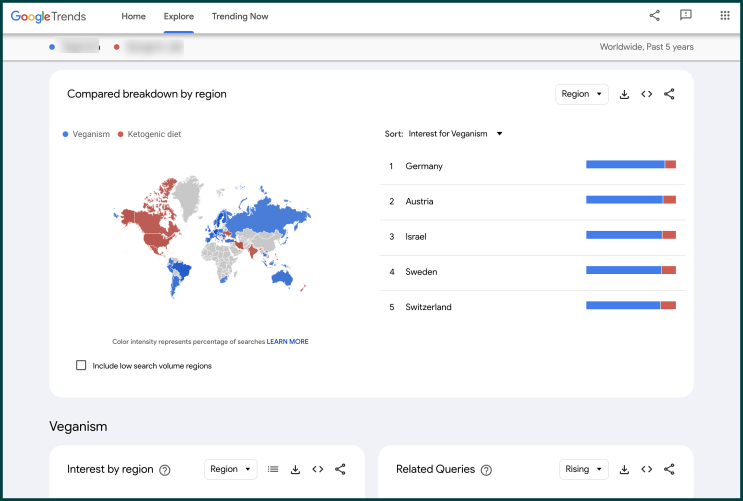Share the Related Queries card
743x501 pixels.
point(669,469)
